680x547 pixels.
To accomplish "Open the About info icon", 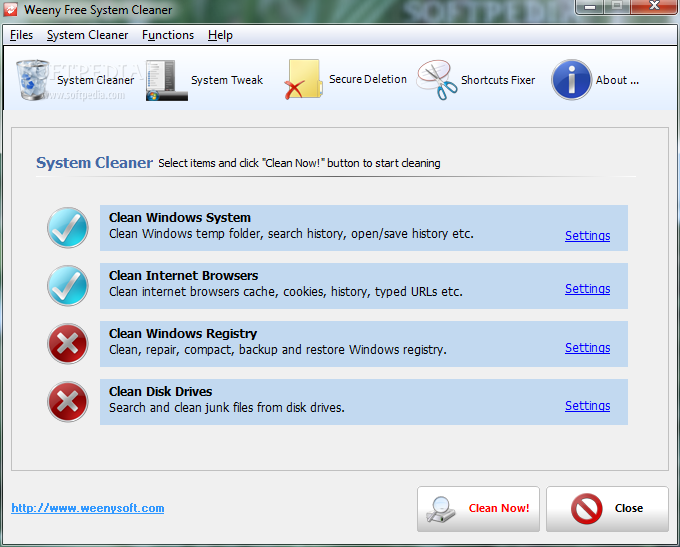I will (572, 80).
